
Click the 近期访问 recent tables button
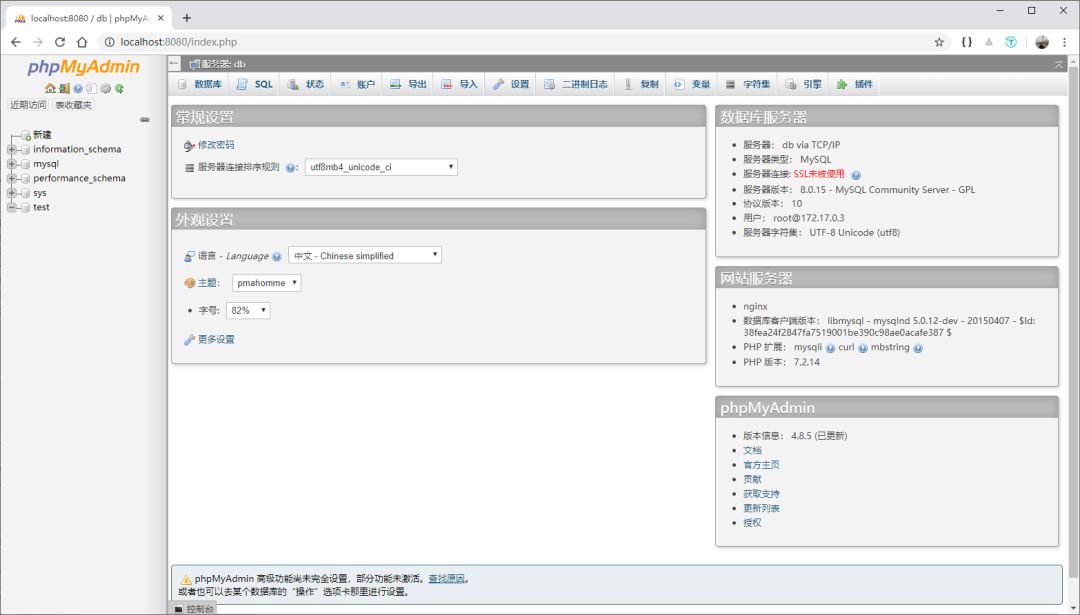coord(28,105)
